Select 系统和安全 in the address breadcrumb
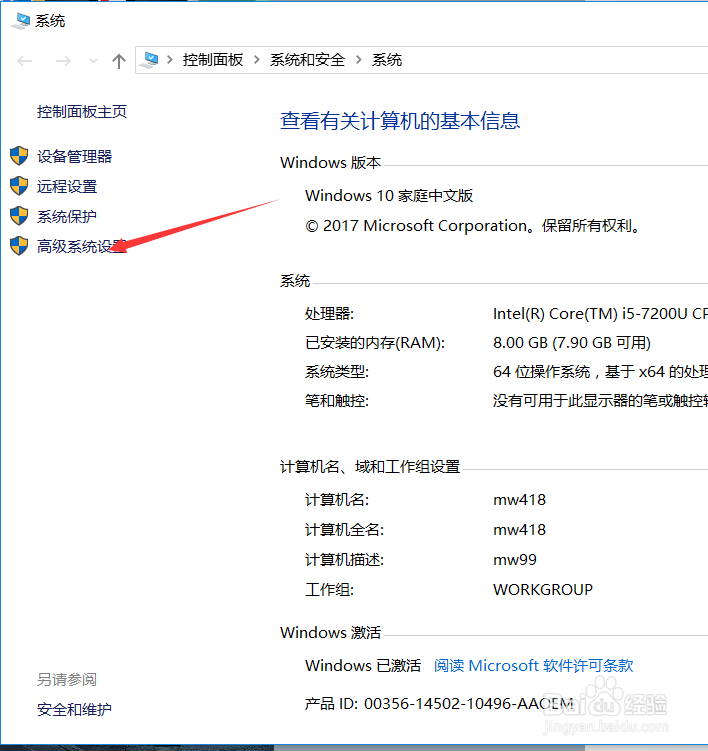The width and height of the screenshot is (708, 751). (307, 60)
